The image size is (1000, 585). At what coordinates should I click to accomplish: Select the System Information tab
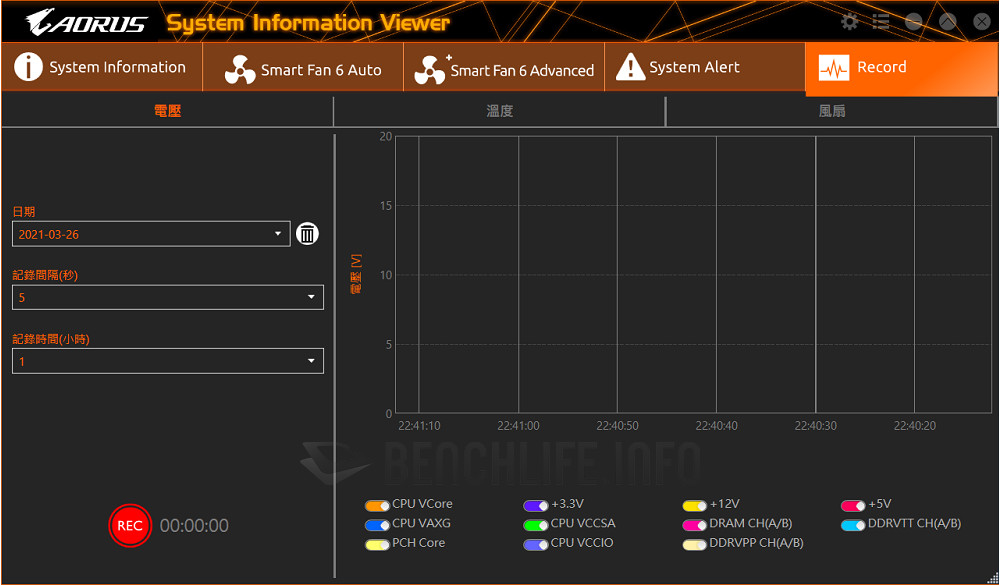(x=100, y=67)
